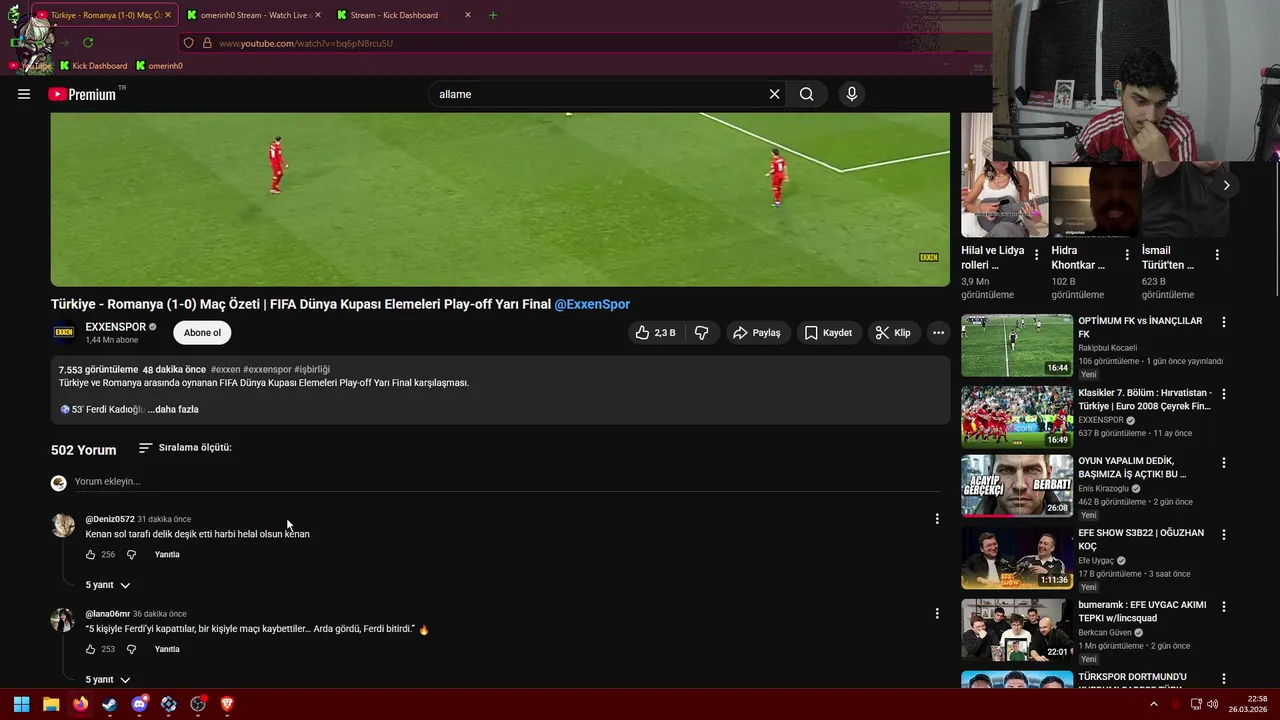Expand 5 yanıt under @Deniz0572's comment
Viewport: 1280px width, 720px height.
click(108, 585)
